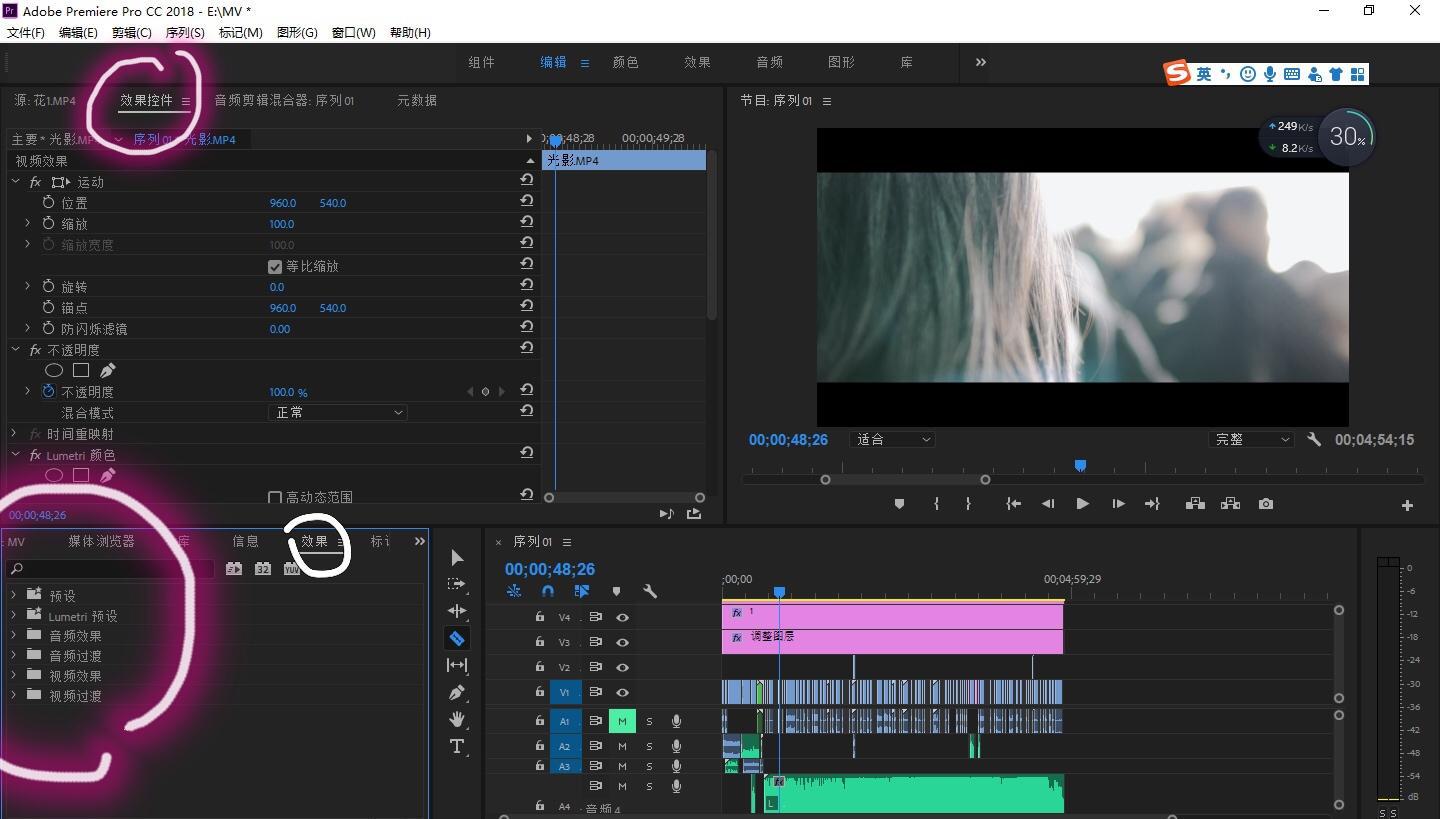The height and width of the screenshot is (819, 1440).
Task: Expand the 视频效果 folder
Action: (13, 675)
